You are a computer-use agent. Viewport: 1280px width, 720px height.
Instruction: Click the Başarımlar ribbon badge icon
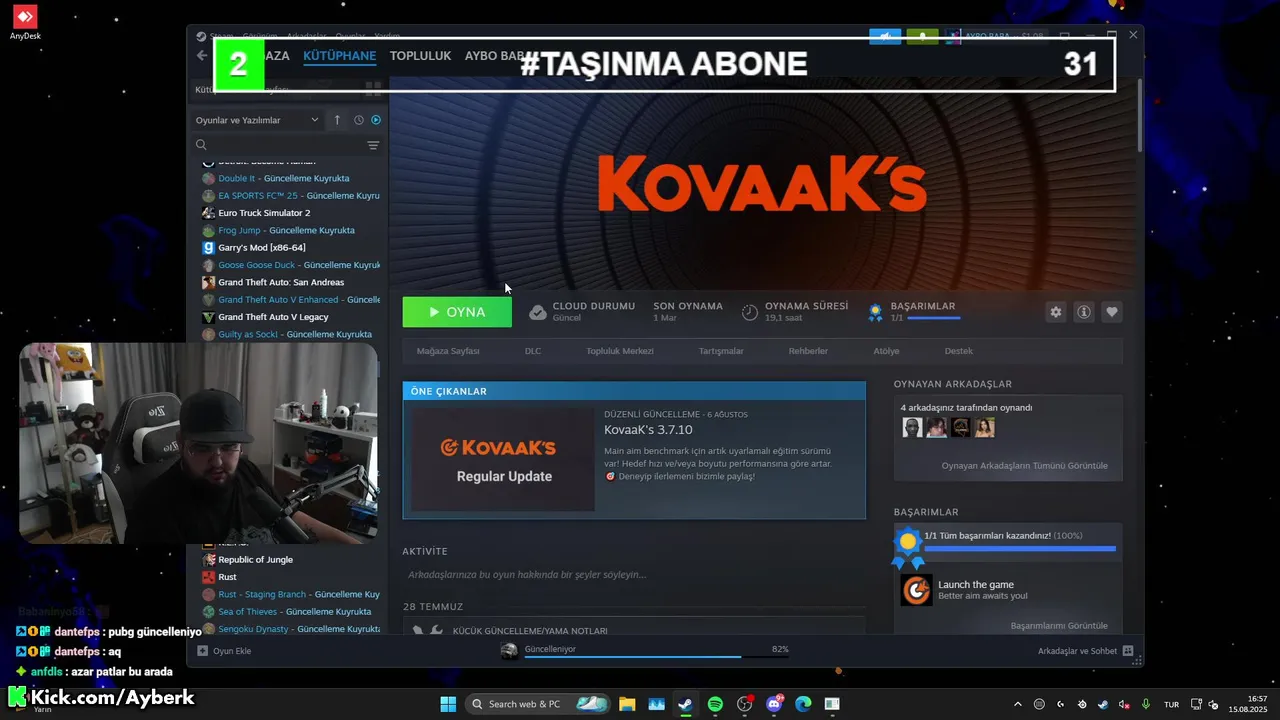click(x=875, y=312)
